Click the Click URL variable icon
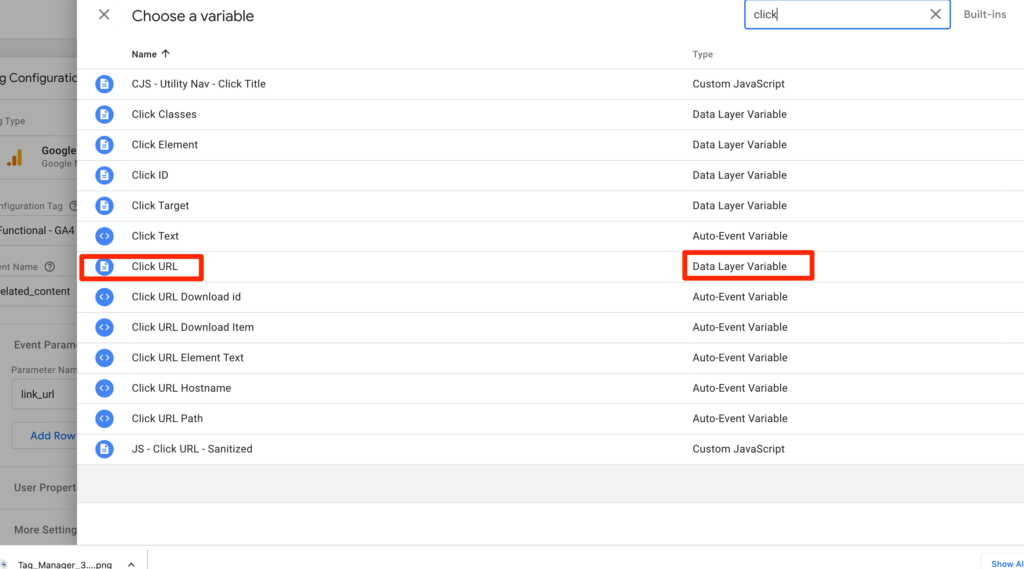 pos(104,267)
